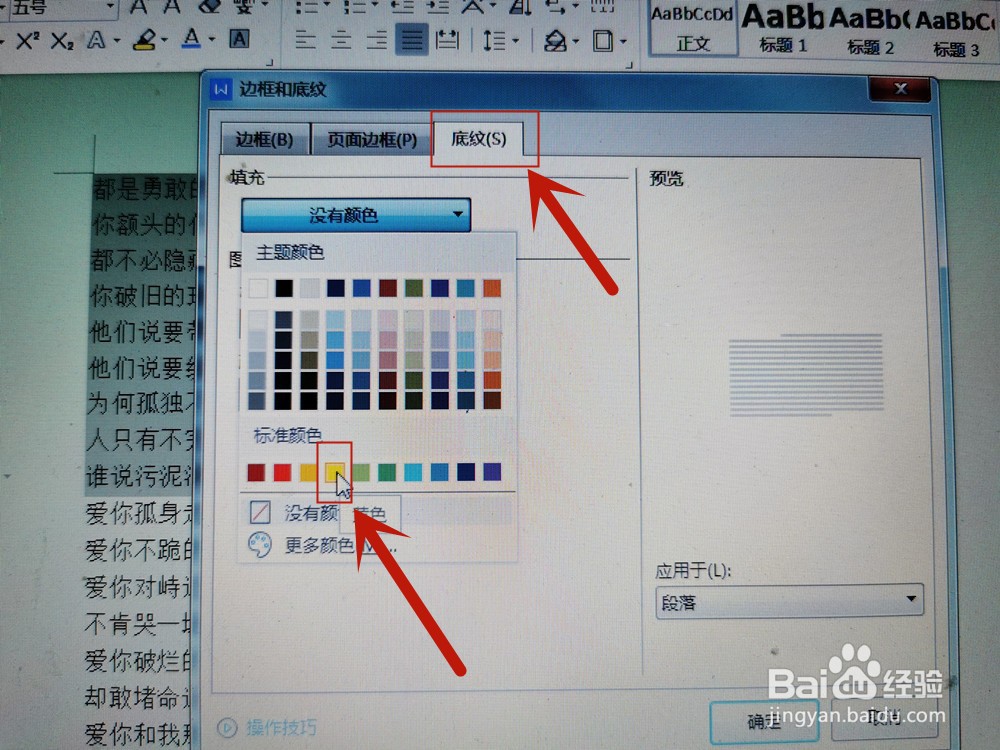Image resolution: width=1000 pixels, height=750 pixels.
Task: Open the numbered list dropdown arrow
Action: tap(374, 5)
